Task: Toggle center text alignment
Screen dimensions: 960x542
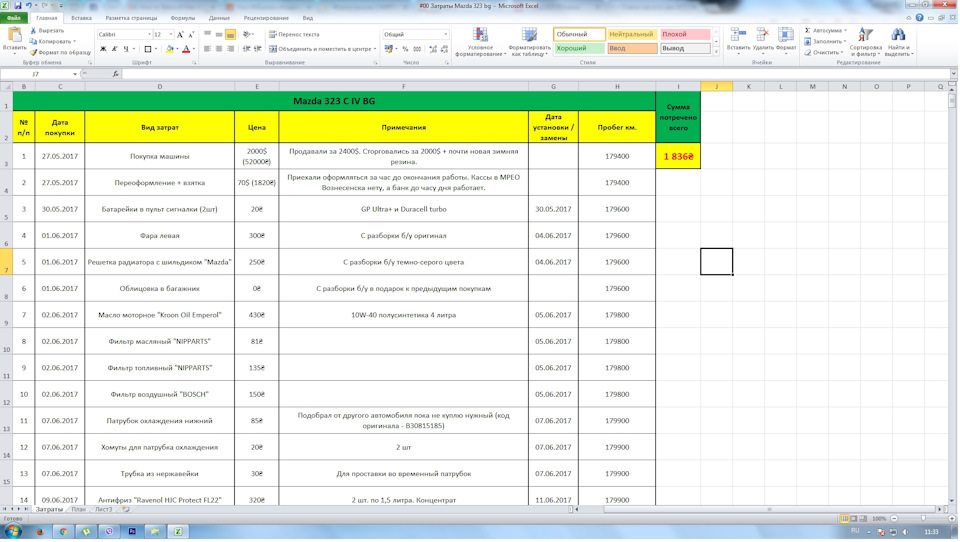Action: coord(219,49)
